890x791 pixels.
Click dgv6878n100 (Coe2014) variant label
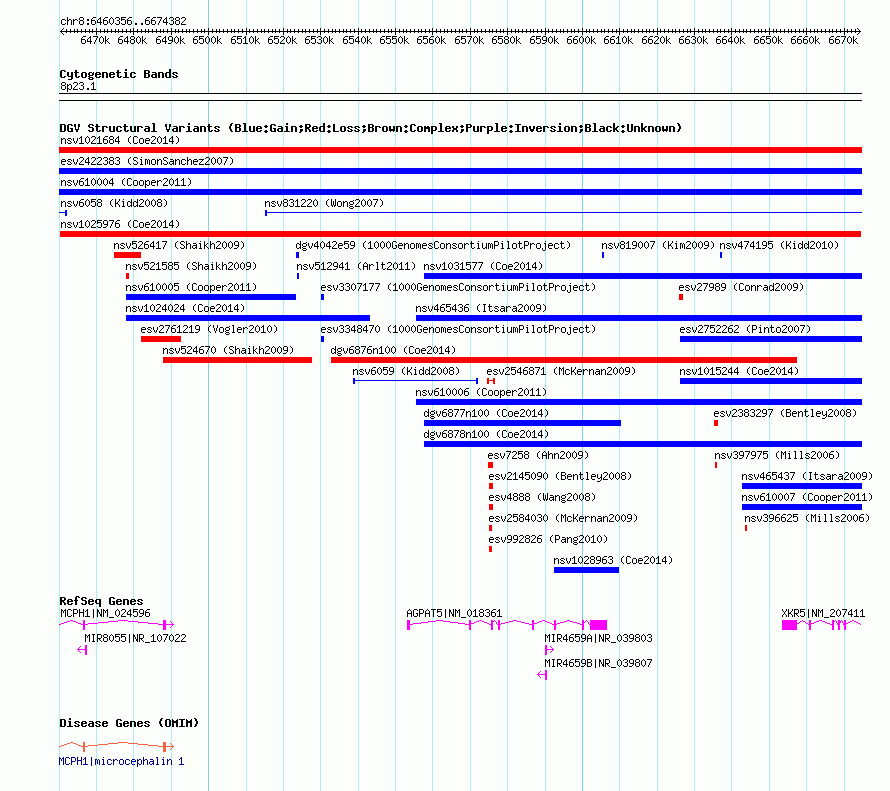click(486, 434)
